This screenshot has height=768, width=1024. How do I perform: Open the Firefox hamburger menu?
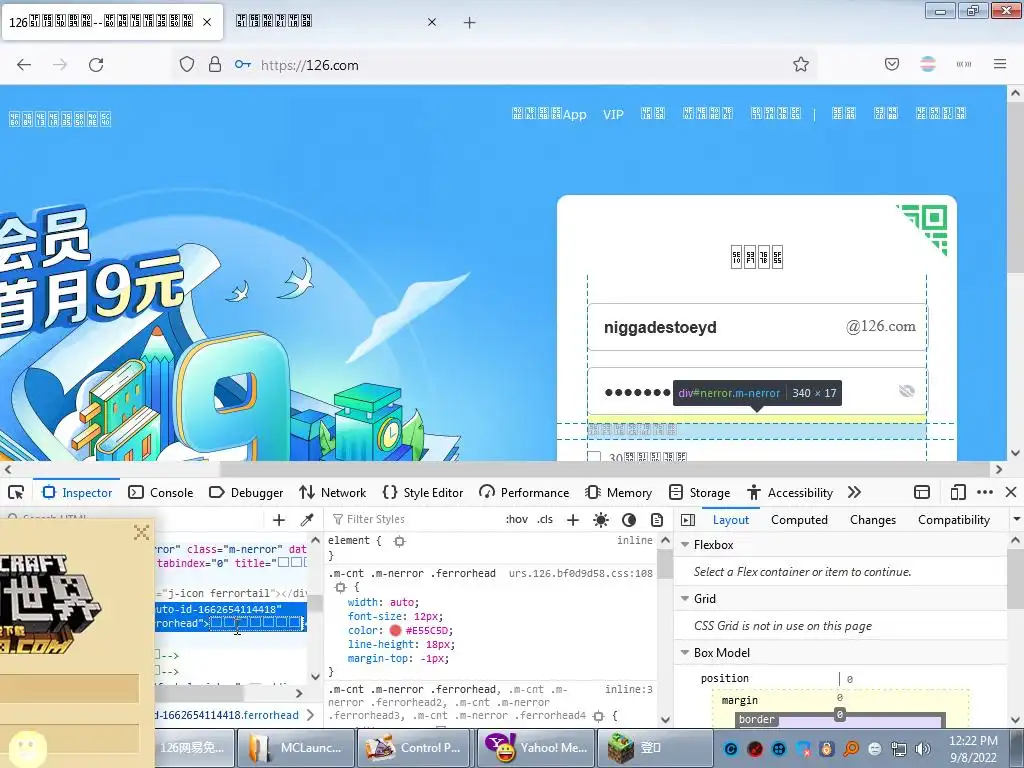[x=1000, y=64]
